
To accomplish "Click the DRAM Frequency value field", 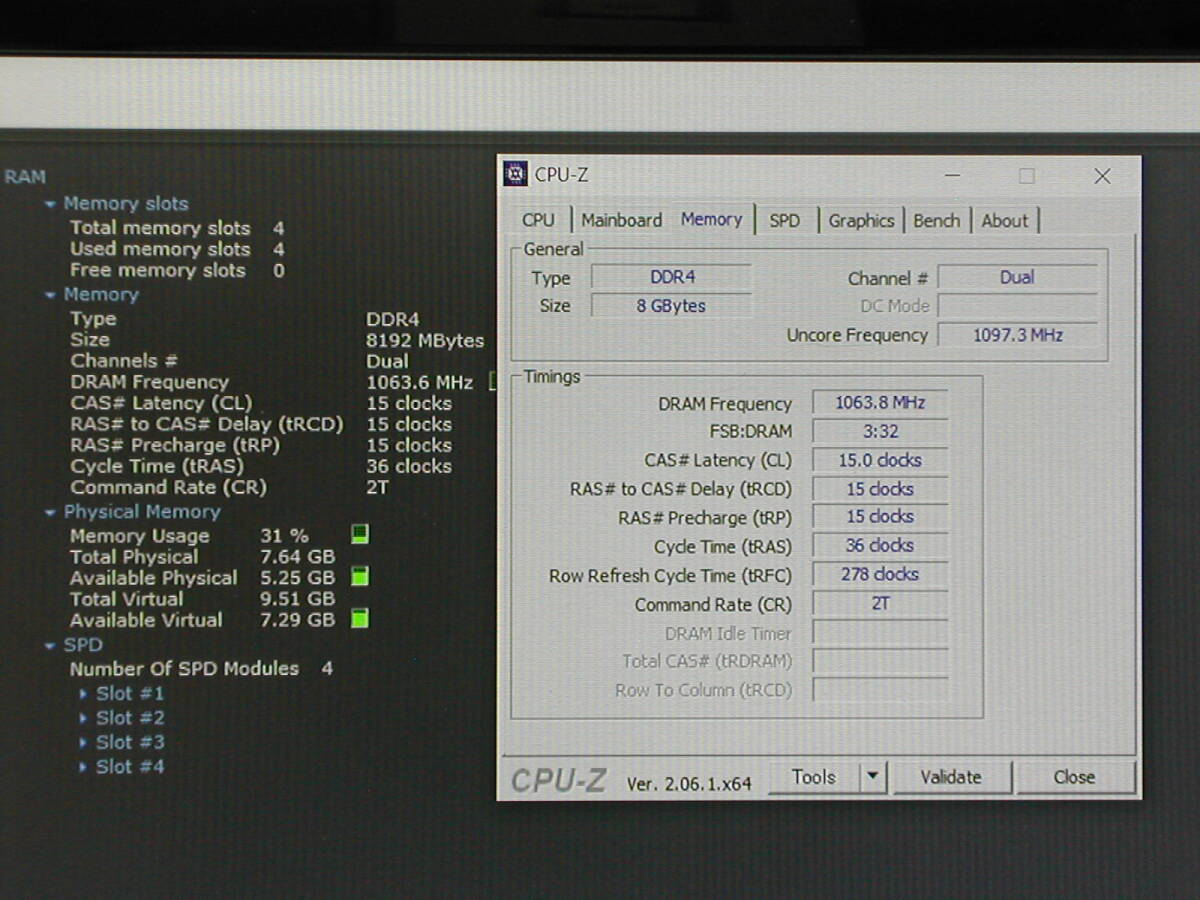I will 880,403.
